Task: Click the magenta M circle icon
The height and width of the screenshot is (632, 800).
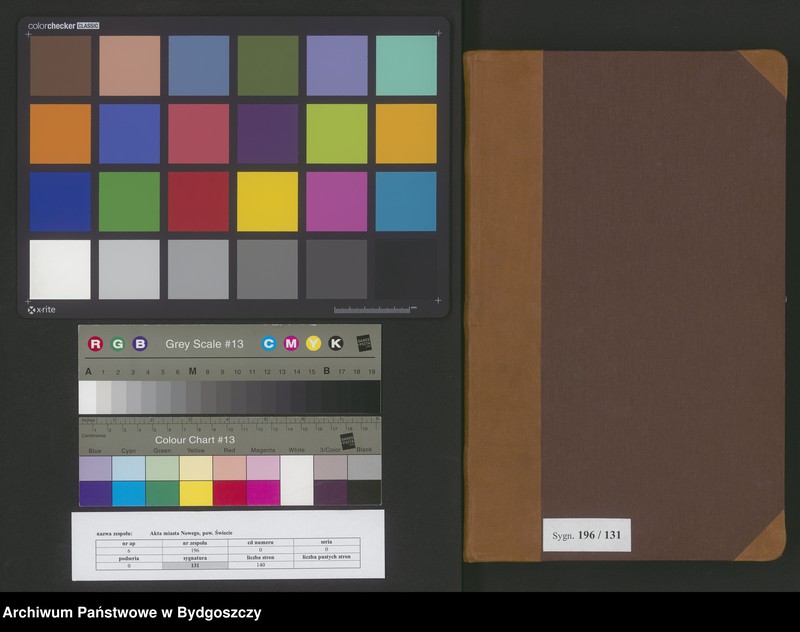Action: tap(291, 344)
